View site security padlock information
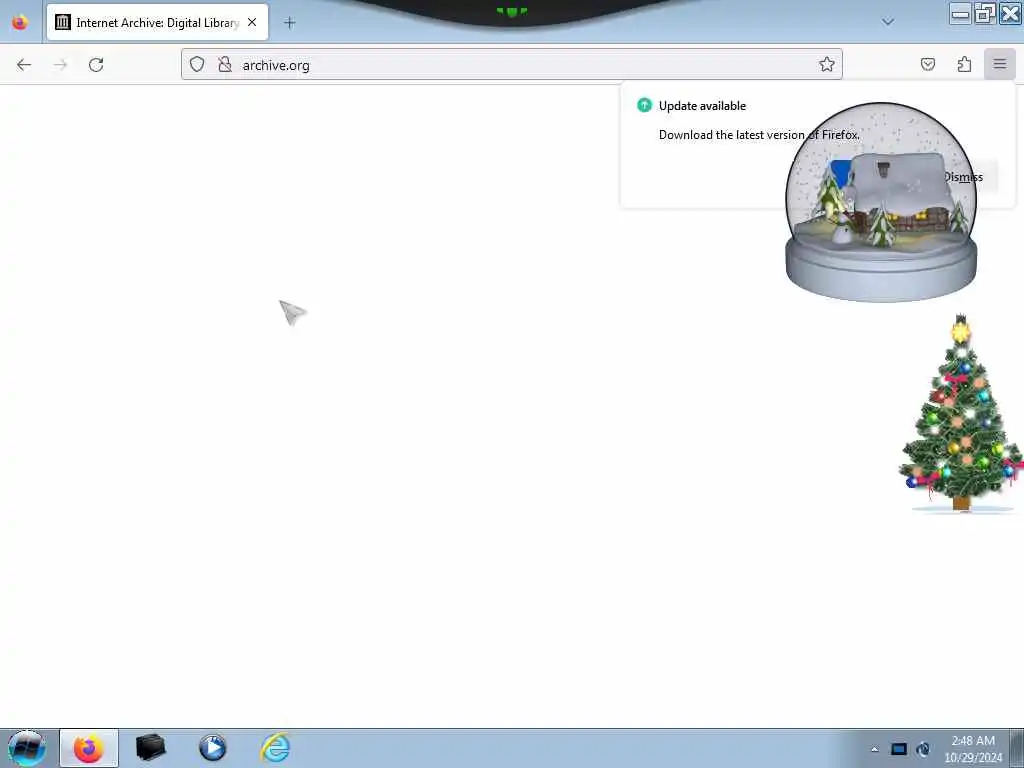The image size is (1024, 768). click(225, 64)
